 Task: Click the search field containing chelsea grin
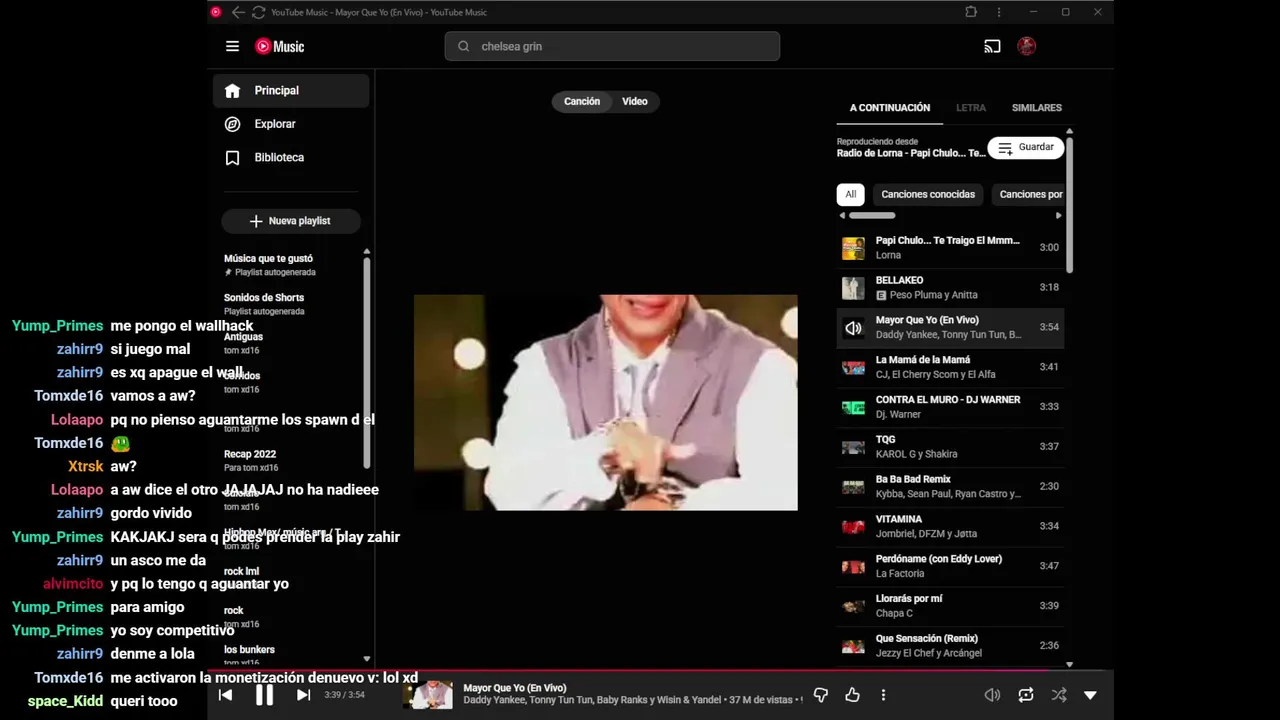click(612, 46)
